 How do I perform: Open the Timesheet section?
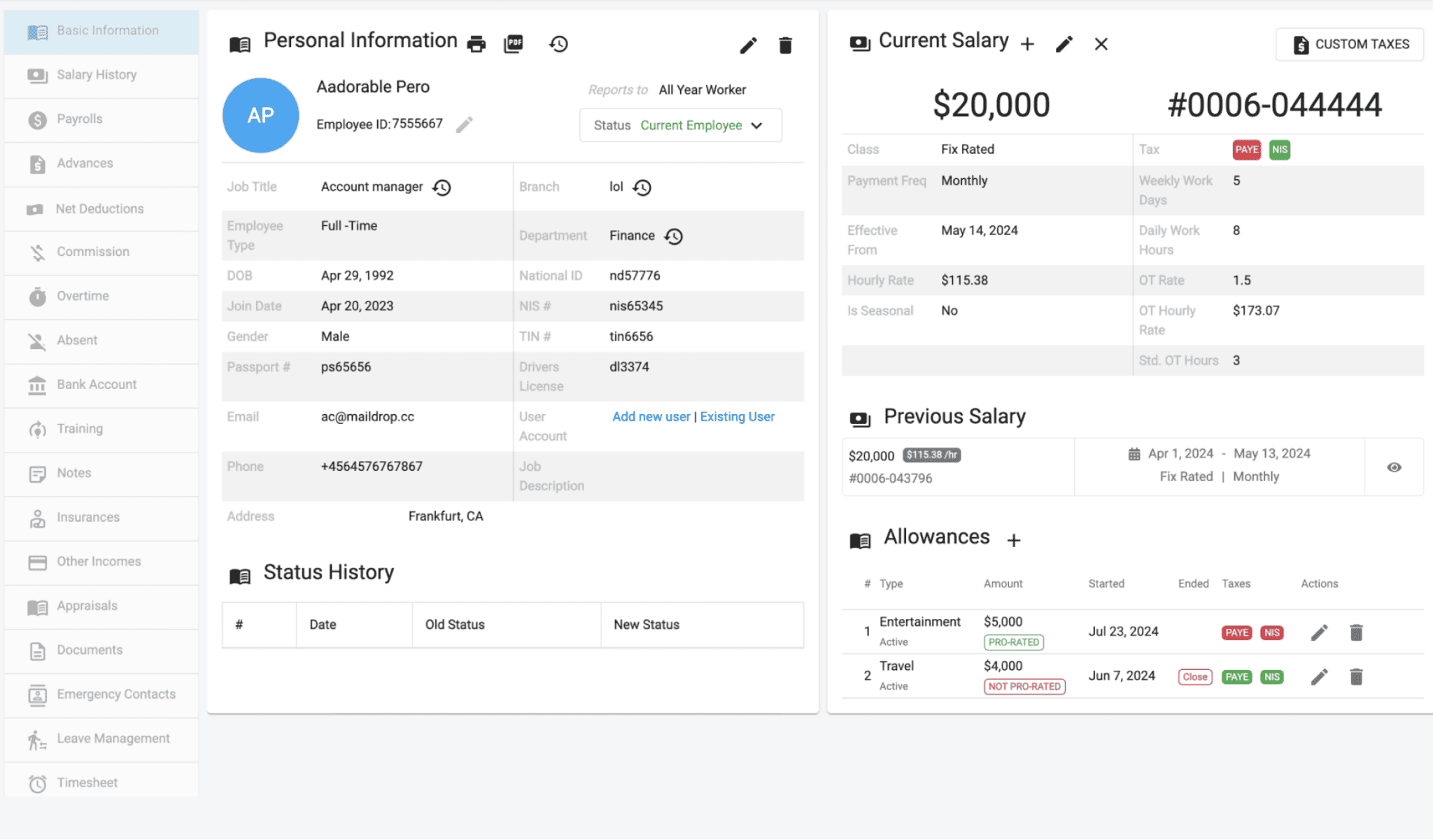click(87, 782)
